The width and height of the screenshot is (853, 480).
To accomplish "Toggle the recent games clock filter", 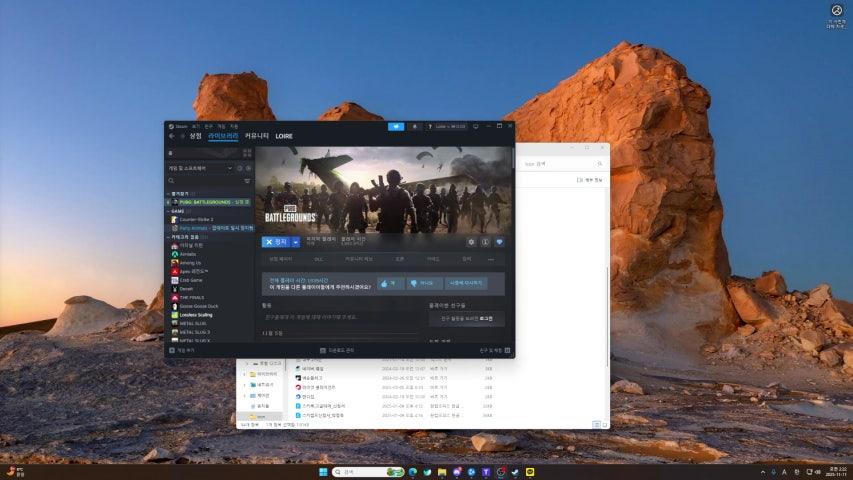I will click(239, 168).
